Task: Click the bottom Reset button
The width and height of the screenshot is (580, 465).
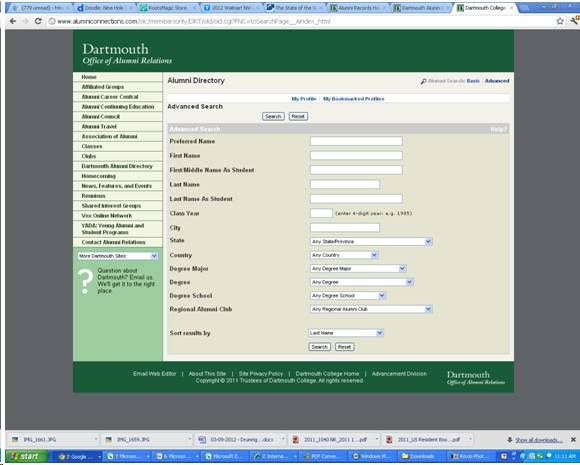Action: coord(344,347)
